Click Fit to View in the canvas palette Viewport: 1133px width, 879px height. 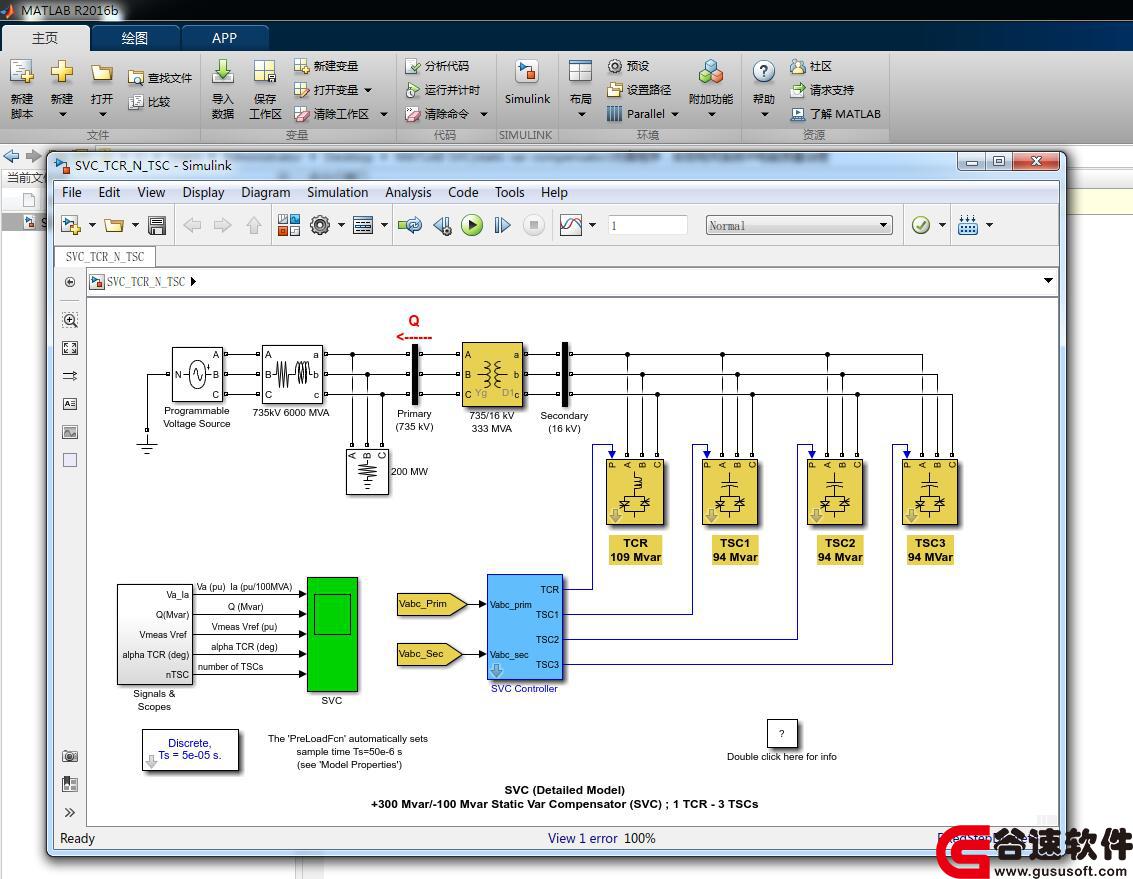(70, 348)
